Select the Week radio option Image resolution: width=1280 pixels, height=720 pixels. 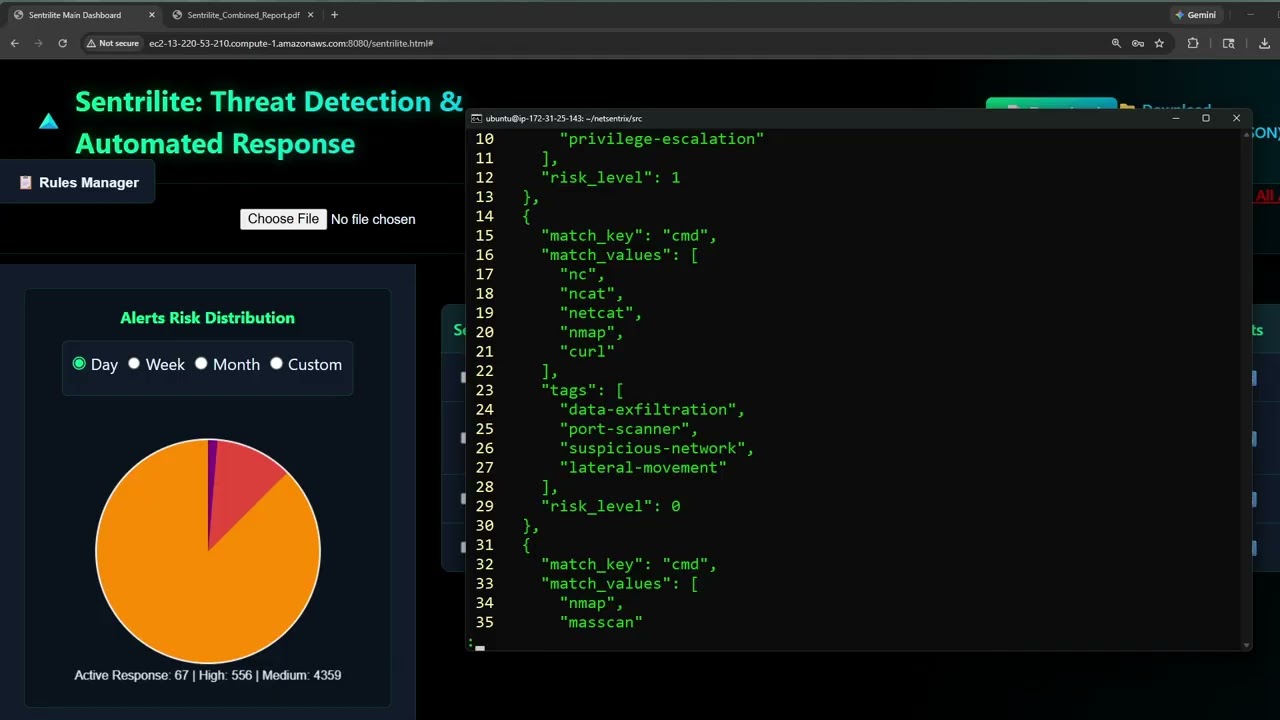(133, 363)
